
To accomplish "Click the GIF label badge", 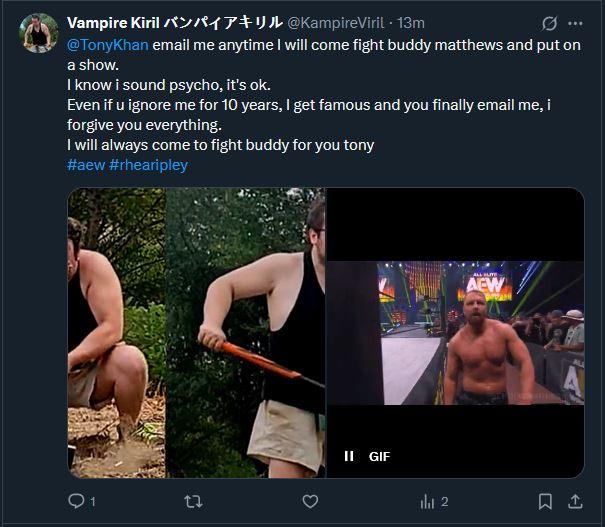I will tap(379, 456).
